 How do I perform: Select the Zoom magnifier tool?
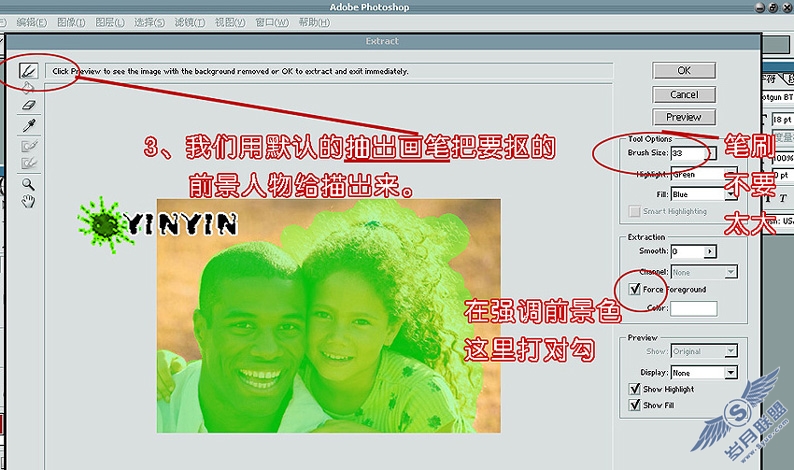coord(28,184)
